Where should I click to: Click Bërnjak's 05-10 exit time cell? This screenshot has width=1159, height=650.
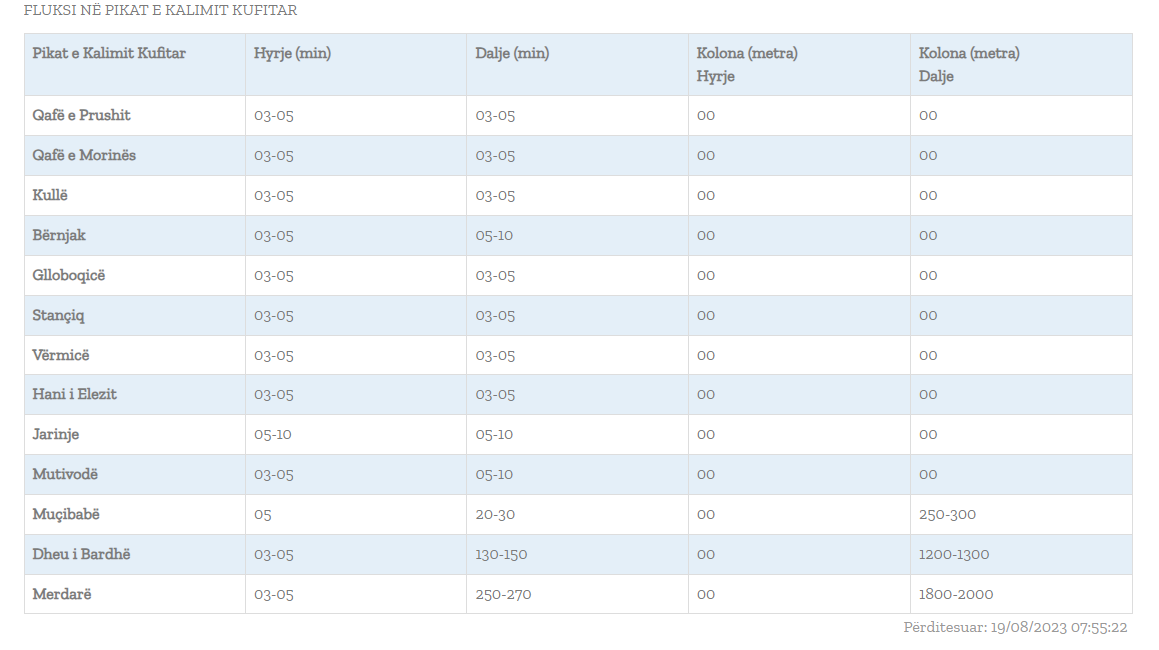pyautogui.click(x=494, y=235)
